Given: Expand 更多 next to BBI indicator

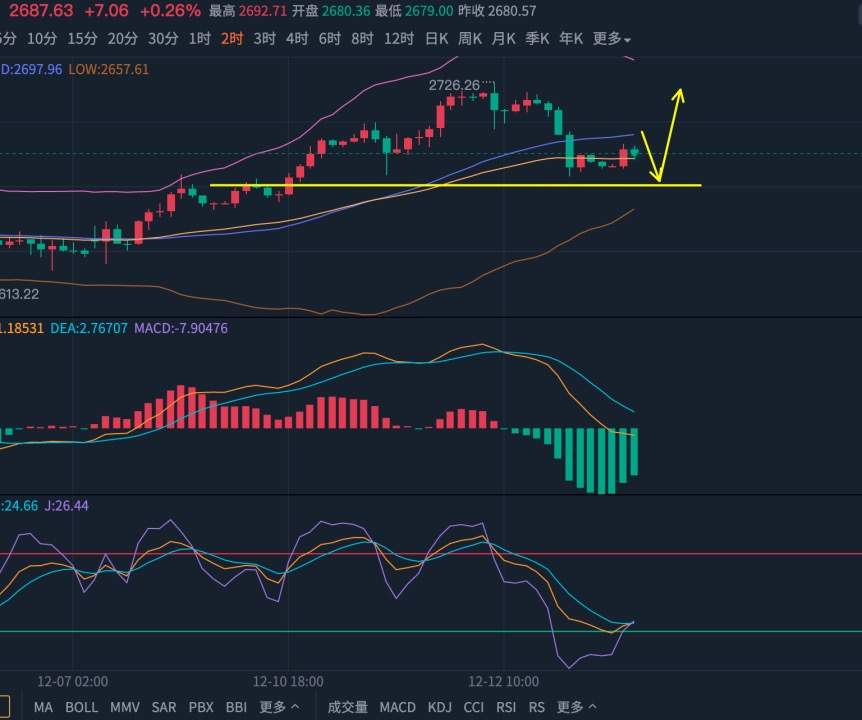Looking at the screenshot, I should pyautogui.click(x=279, y=707).
